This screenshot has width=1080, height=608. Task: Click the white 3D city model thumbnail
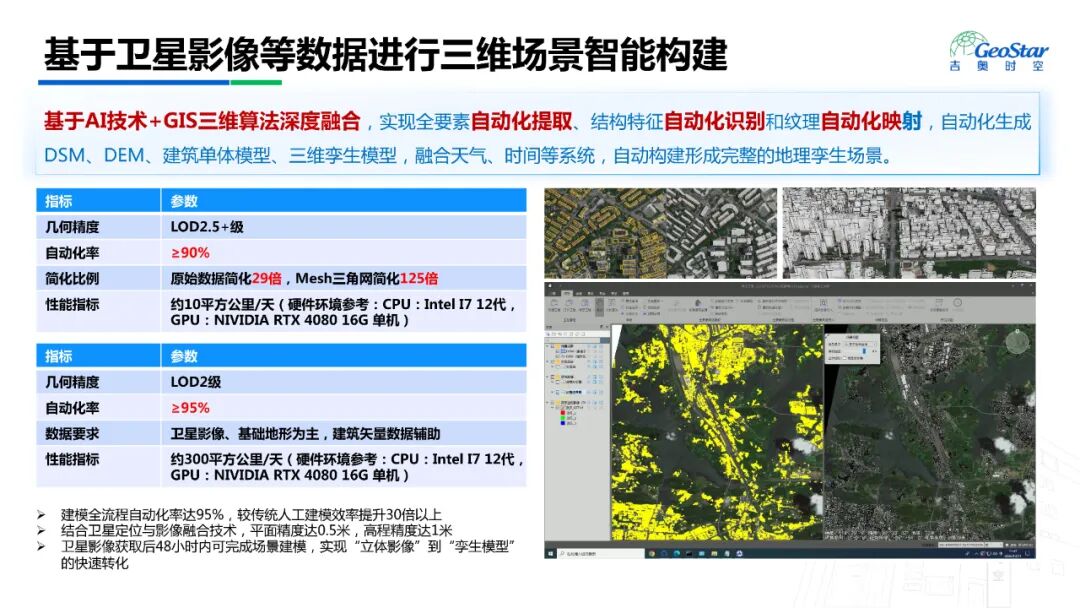click(909, 233)
